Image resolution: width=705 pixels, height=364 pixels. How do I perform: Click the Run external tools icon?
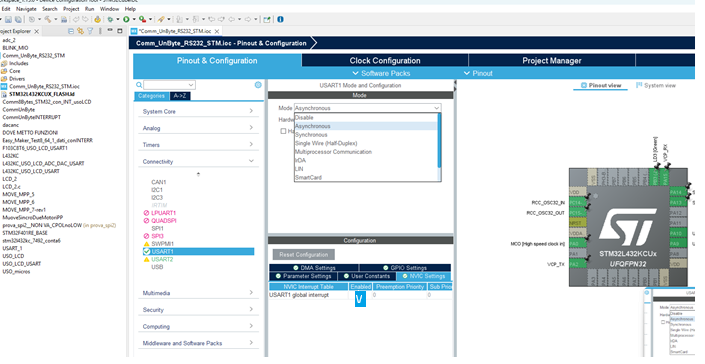[x=142, y=19]
